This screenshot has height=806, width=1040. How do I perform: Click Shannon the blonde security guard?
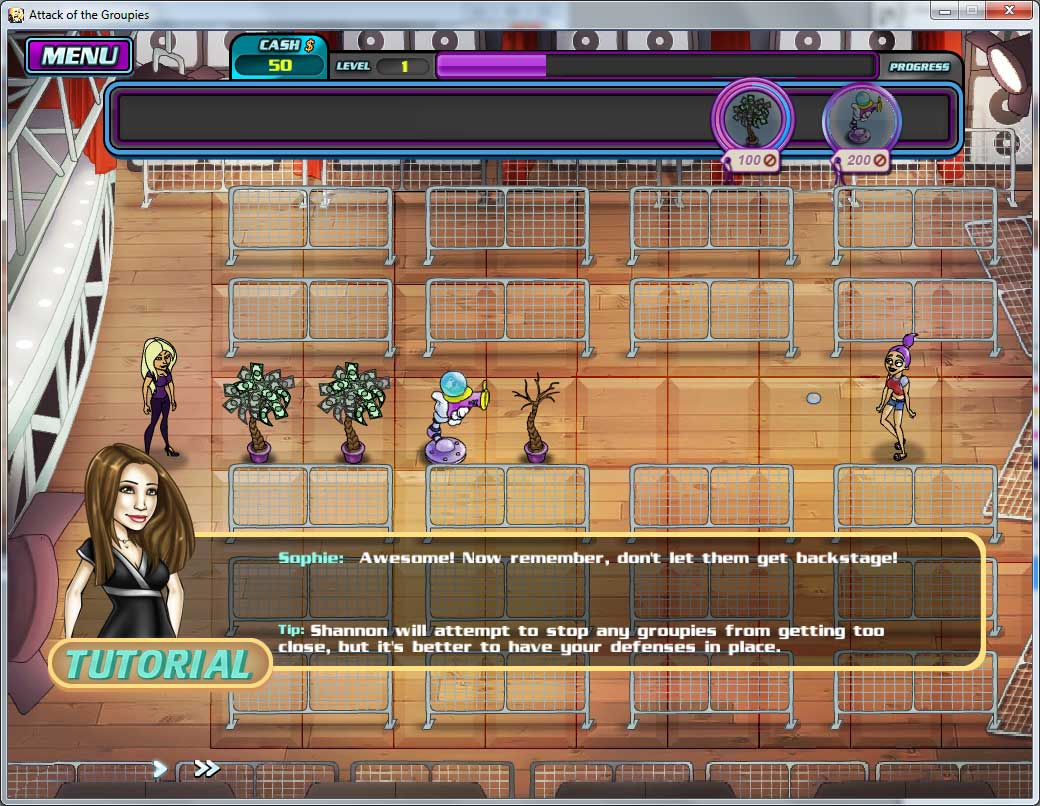click(x=160, y=396)
